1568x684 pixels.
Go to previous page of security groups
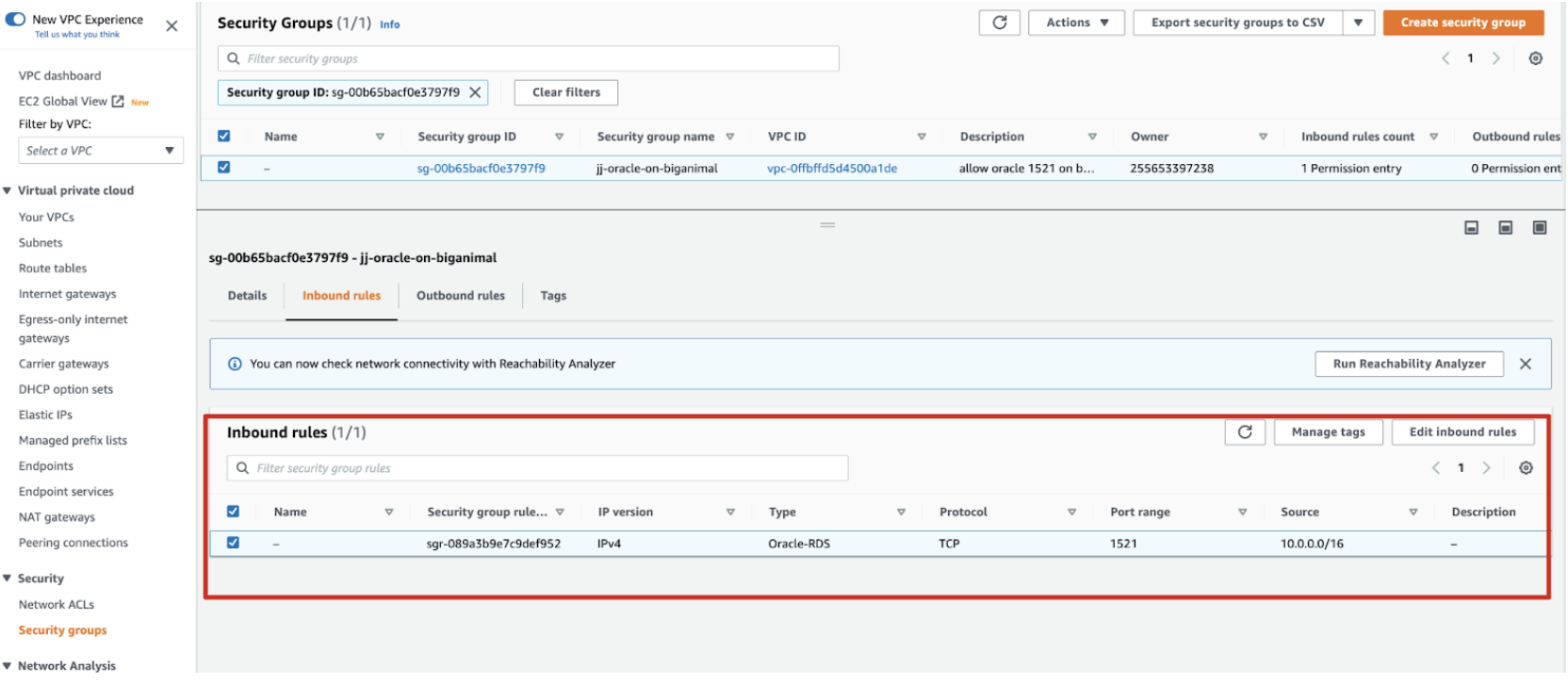point(1445,58)
